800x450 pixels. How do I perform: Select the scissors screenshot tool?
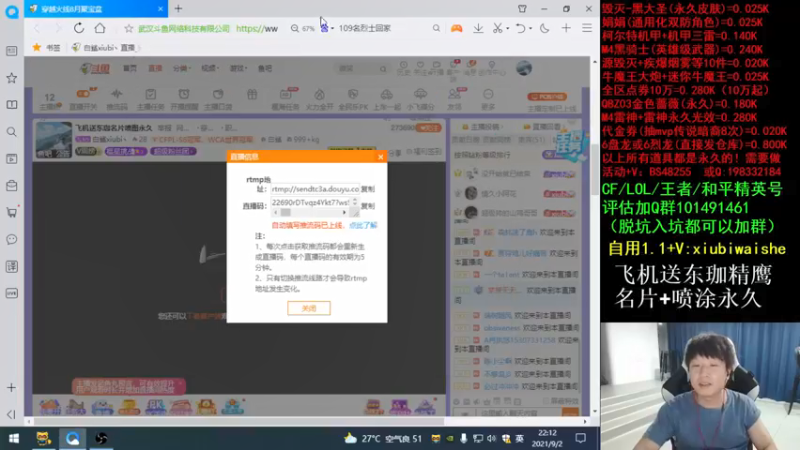coord(497,29)
